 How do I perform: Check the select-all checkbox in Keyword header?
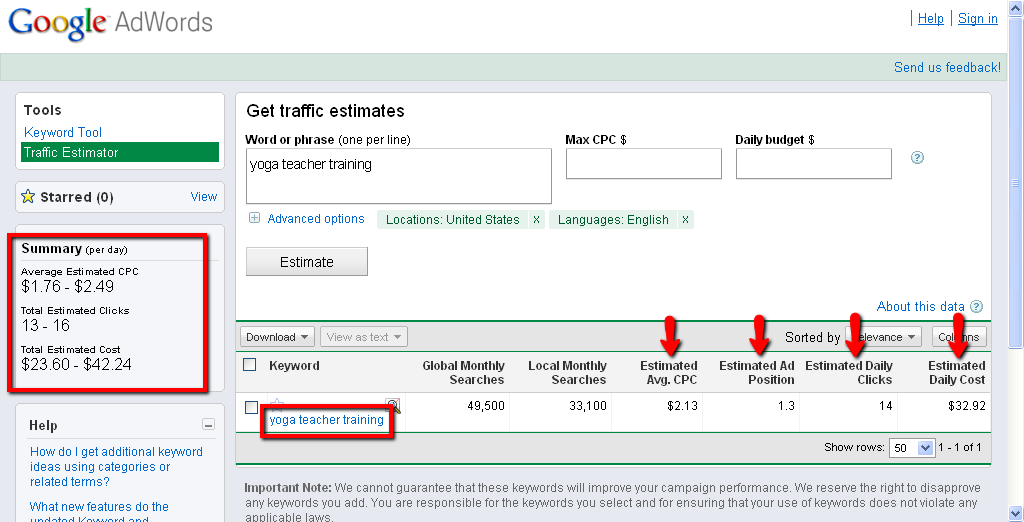[x=250, y=365]
